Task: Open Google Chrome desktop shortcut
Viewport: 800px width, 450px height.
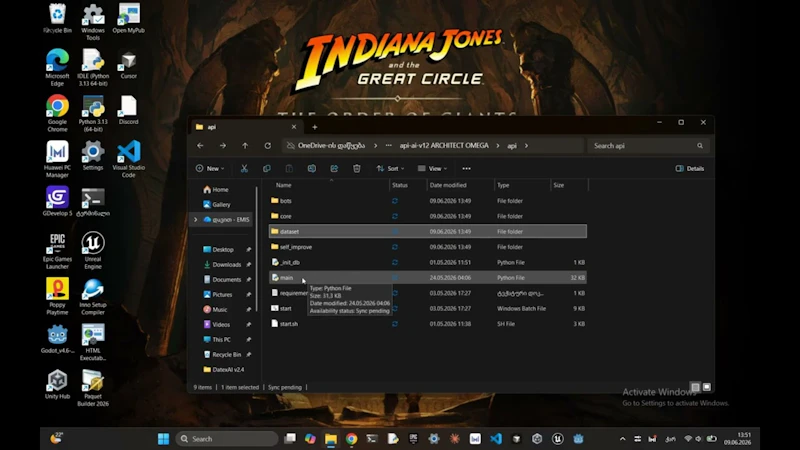Action: pos(57,113)
